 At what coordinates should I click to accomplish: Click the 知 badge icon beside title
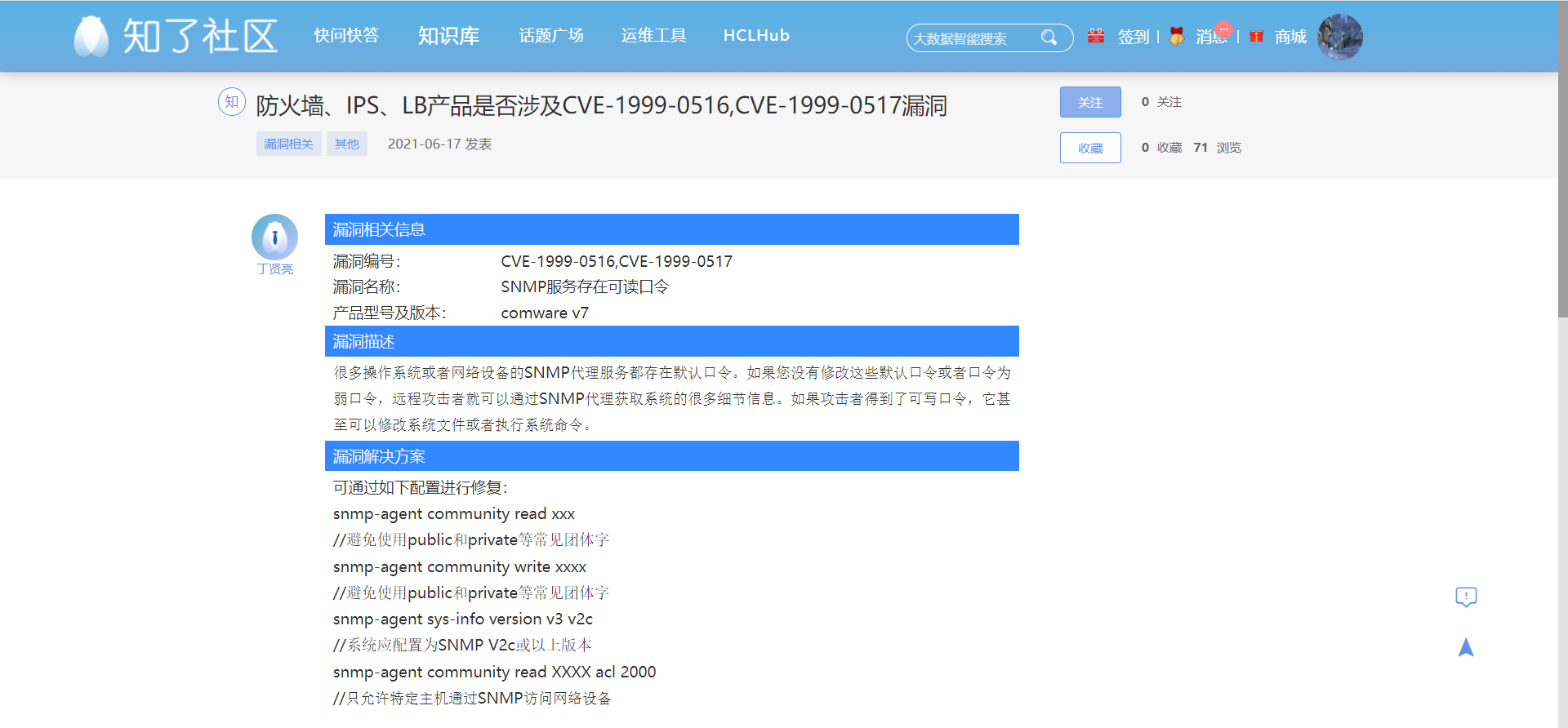[x=232, y=102]
